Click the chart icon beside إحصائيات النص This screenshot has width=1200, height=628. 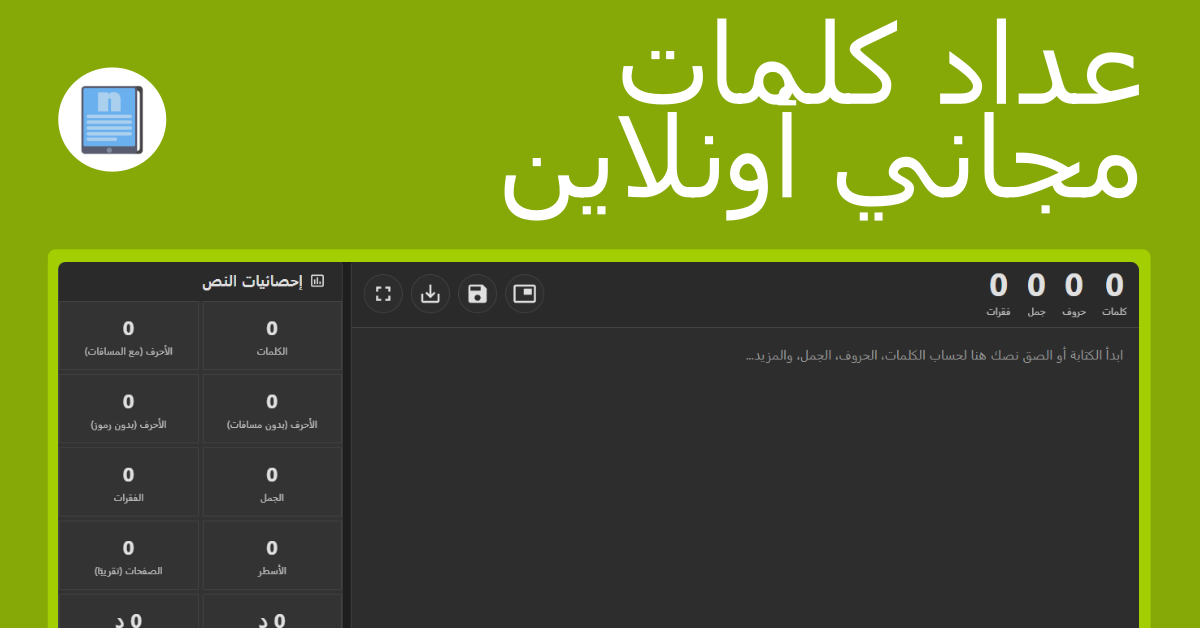(318, 281)
